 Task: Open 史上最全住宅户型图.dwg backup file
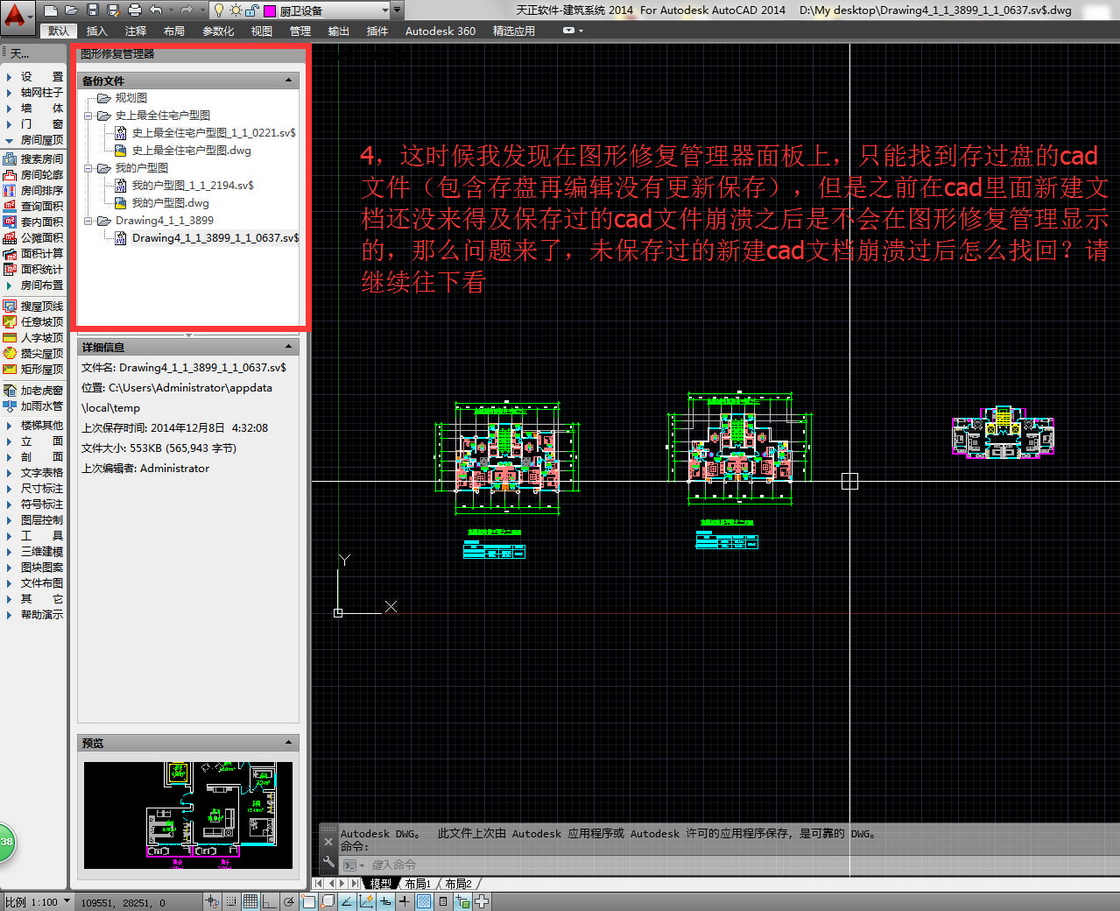coord(191,150)
